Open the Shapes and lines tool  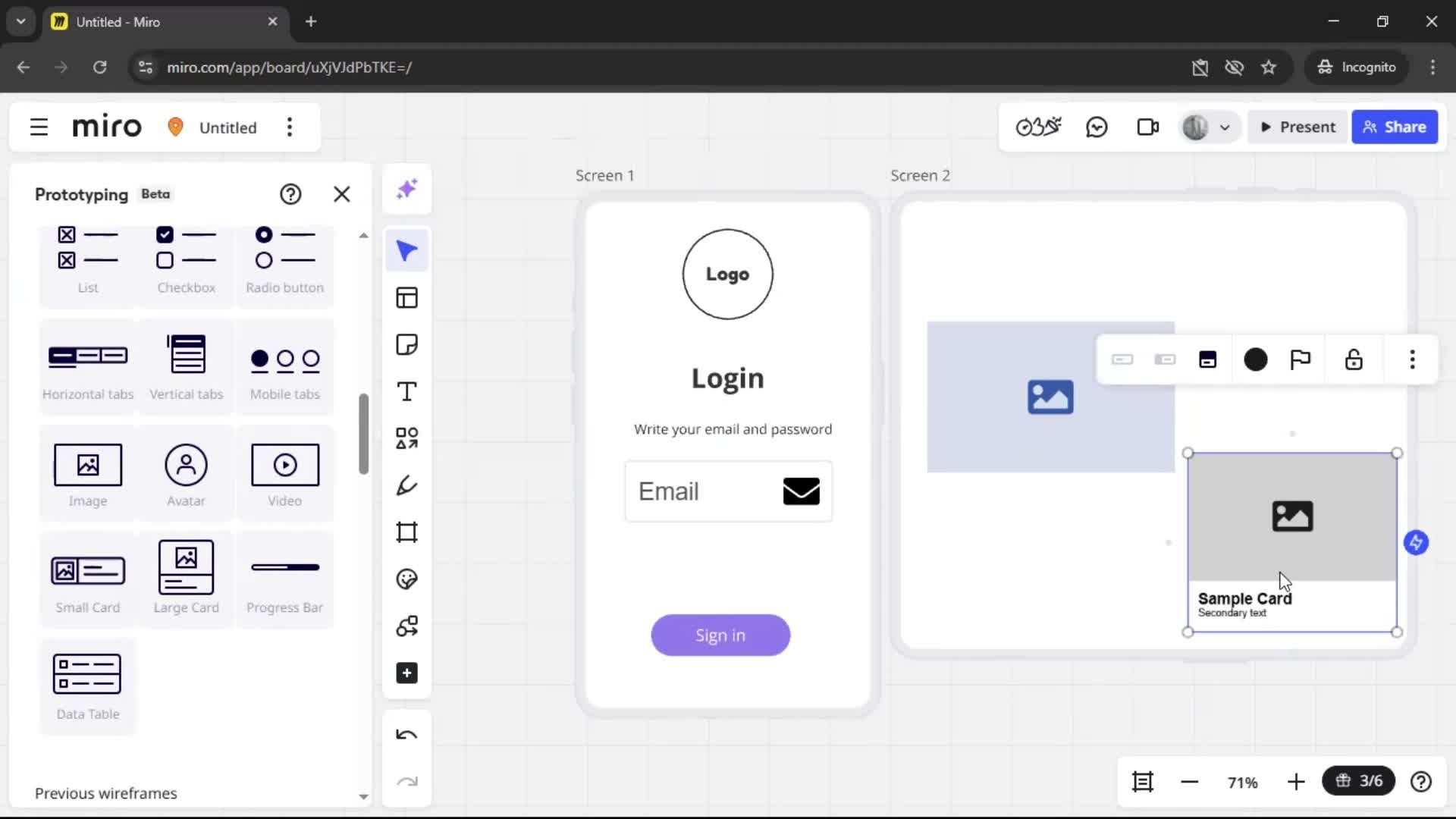pos(407,438)
